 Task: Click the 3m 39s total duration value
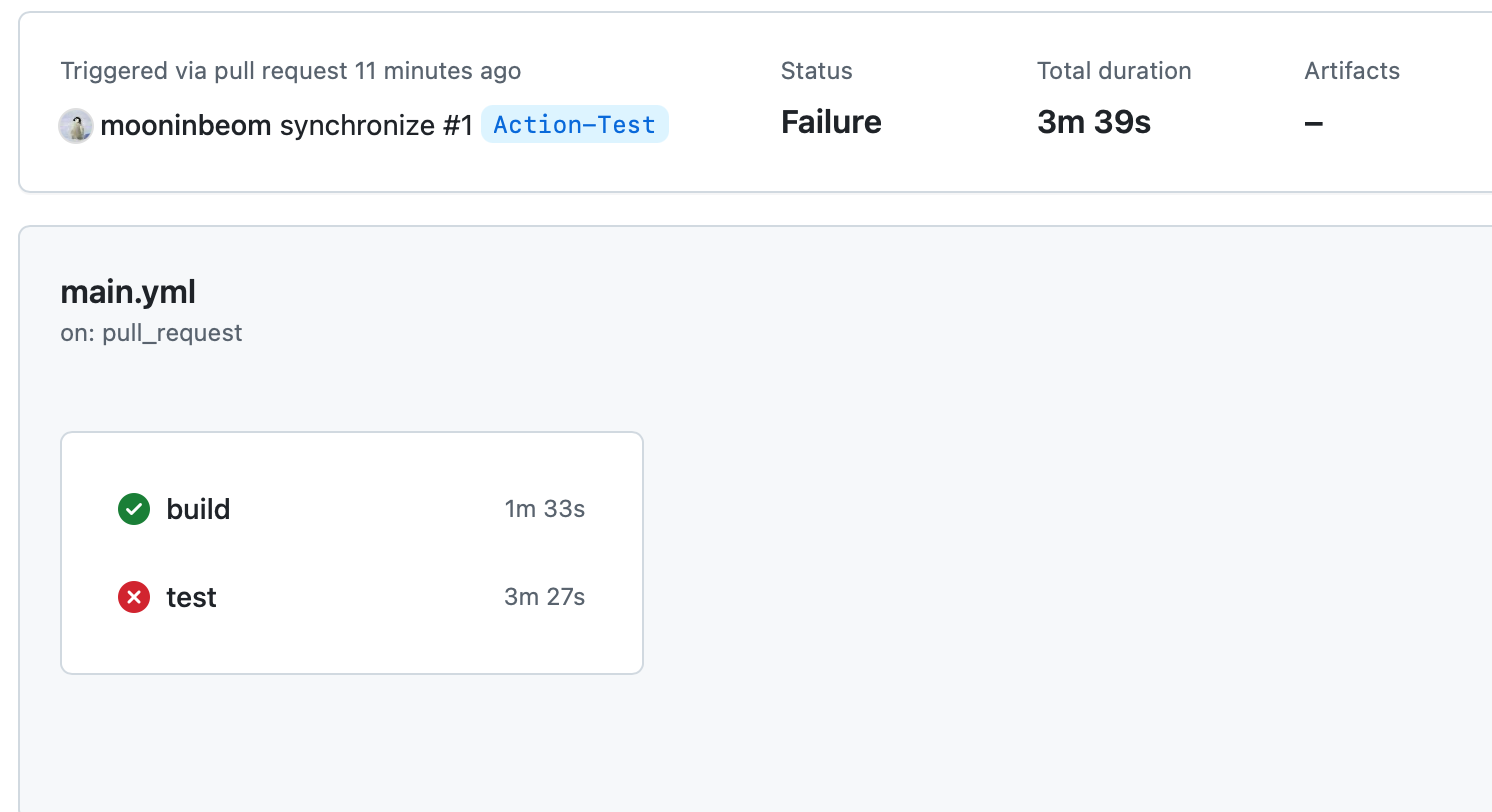click(1094, 122)
